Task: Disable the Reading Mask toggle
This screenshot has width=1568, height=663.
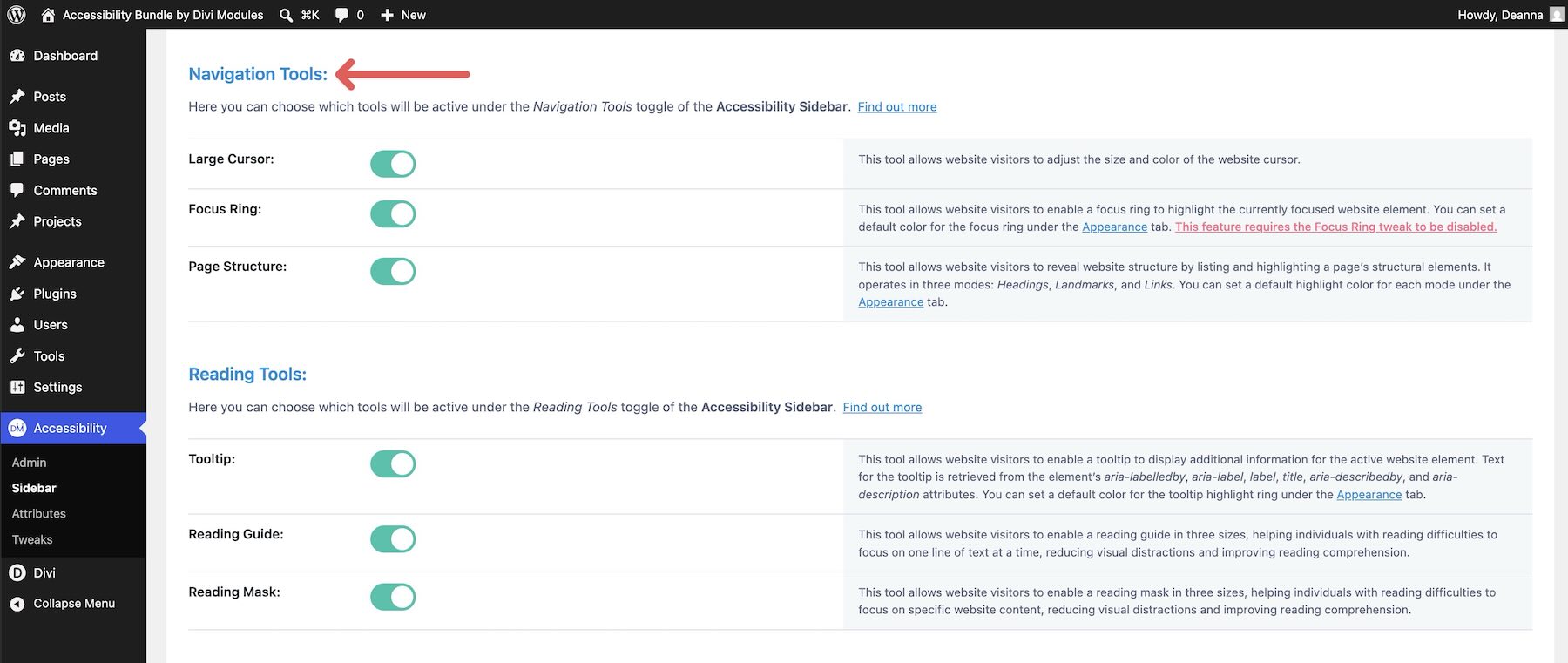Action: point(393,597)
